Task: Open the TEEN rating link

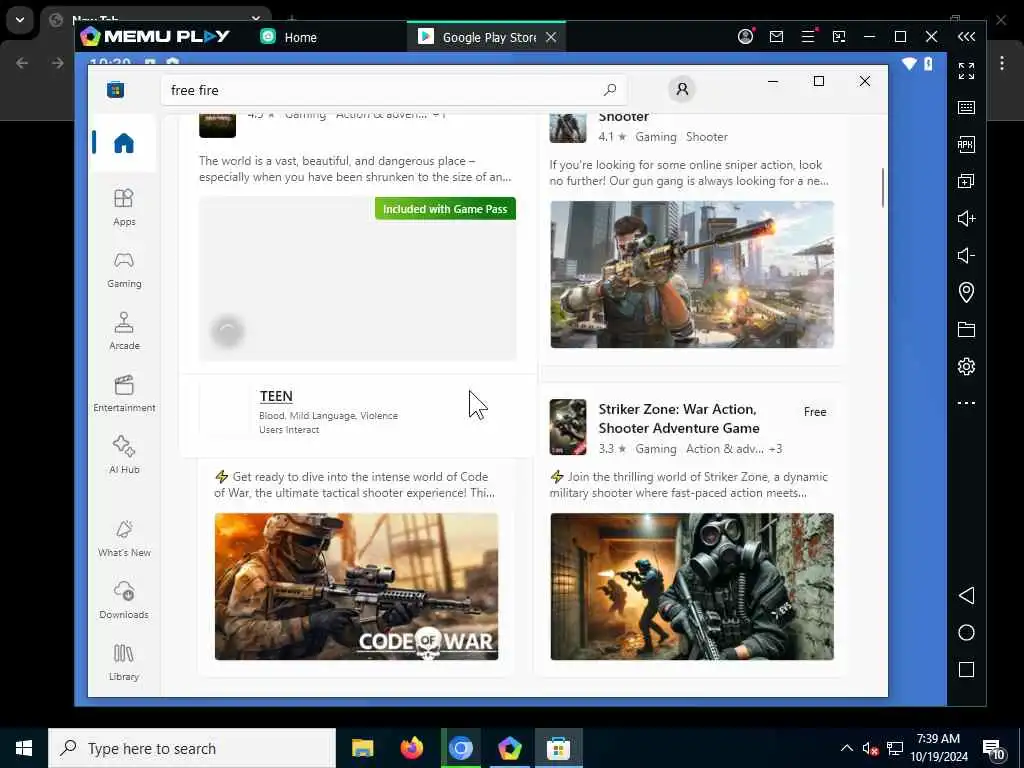Action: pyautogui.click(x=276, y=396)
